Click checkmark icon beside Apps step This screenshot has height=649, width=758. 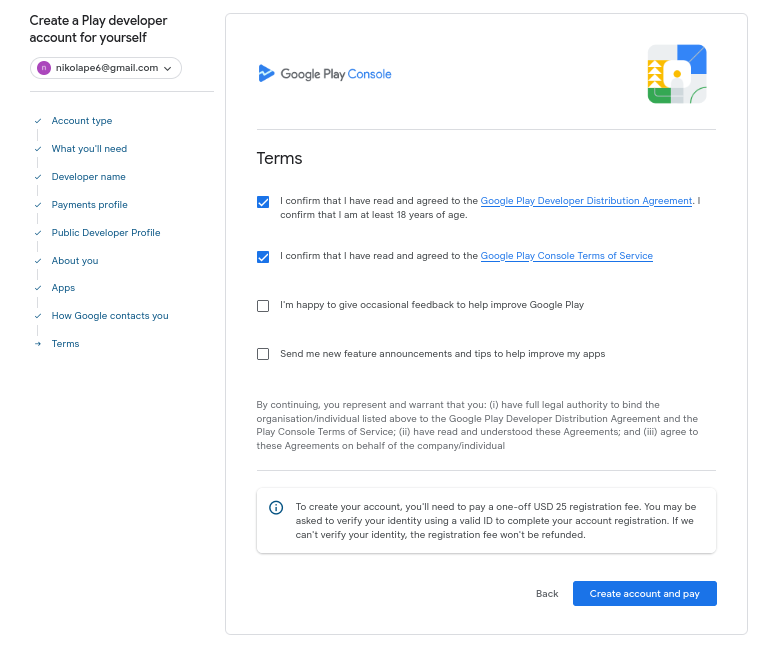[x=38, y=288]
